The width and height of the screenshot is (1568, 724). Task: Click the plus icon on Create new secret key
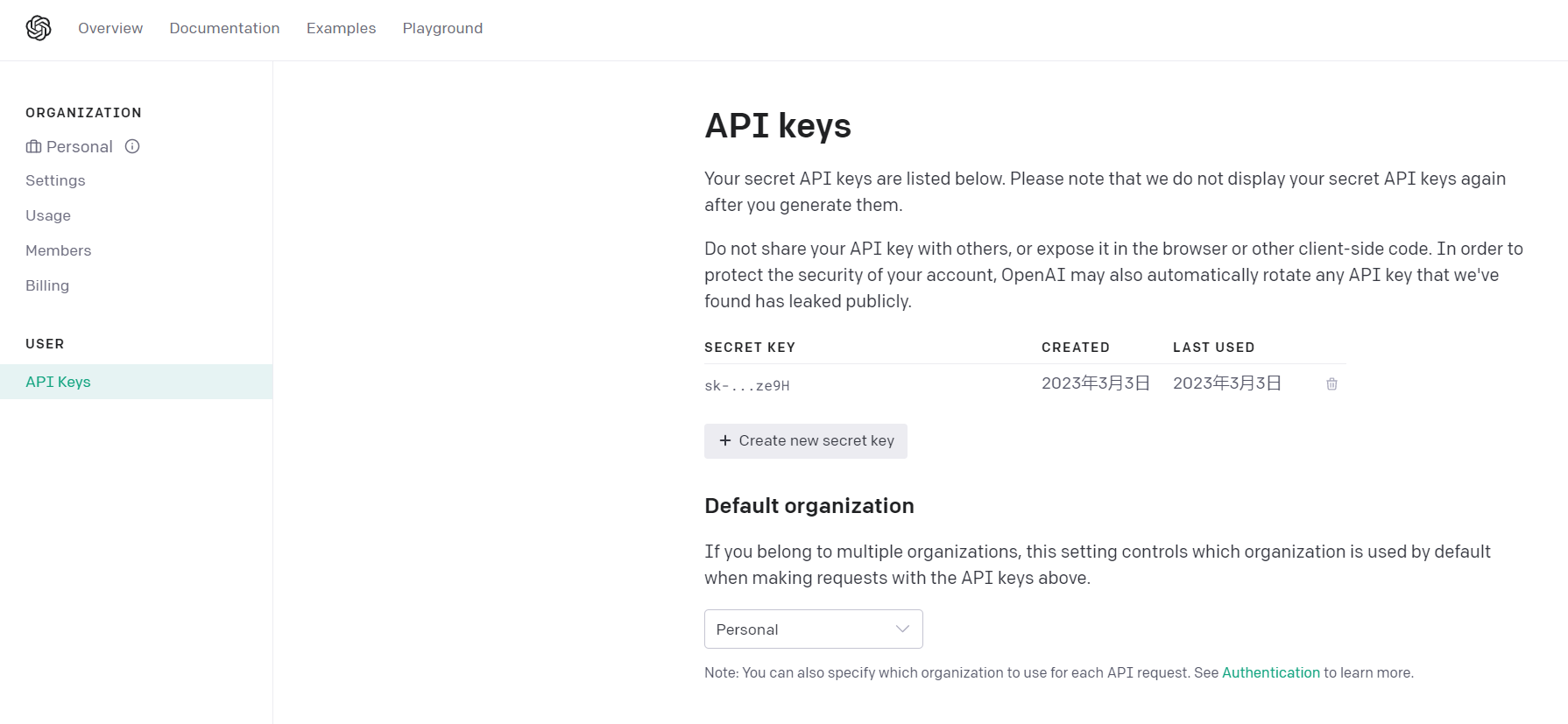725,440
